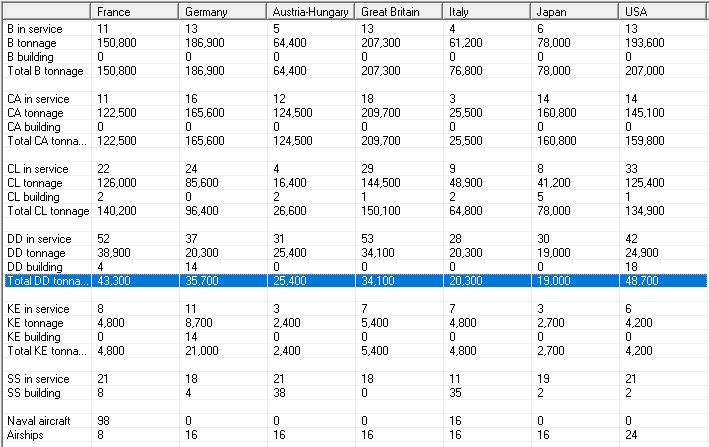Click USA DD building value 18

(x=632, y=267)
